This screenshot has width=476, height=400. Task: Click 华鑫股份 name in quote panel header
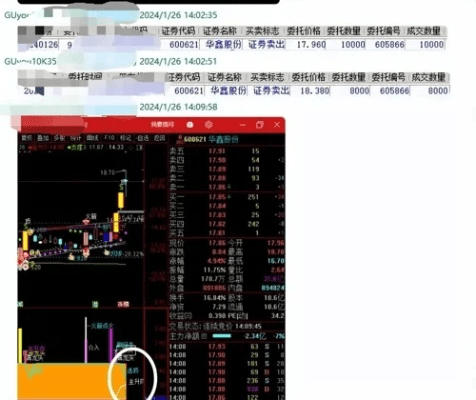pos(223,139)
